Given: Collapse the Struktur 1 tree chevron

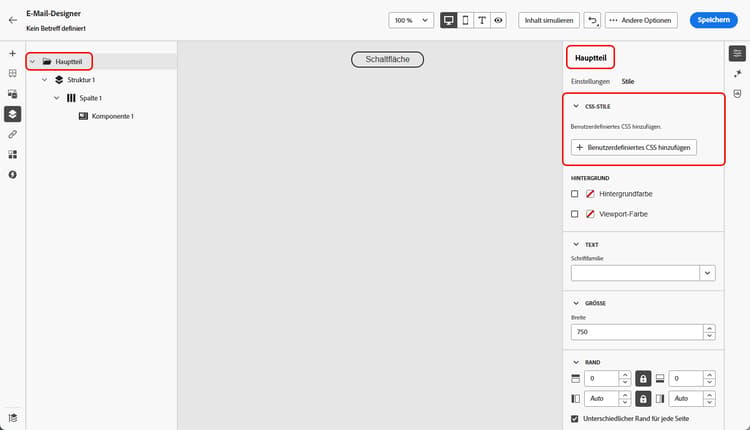Looking at the screenshot, I should click(x=44, y=79).
